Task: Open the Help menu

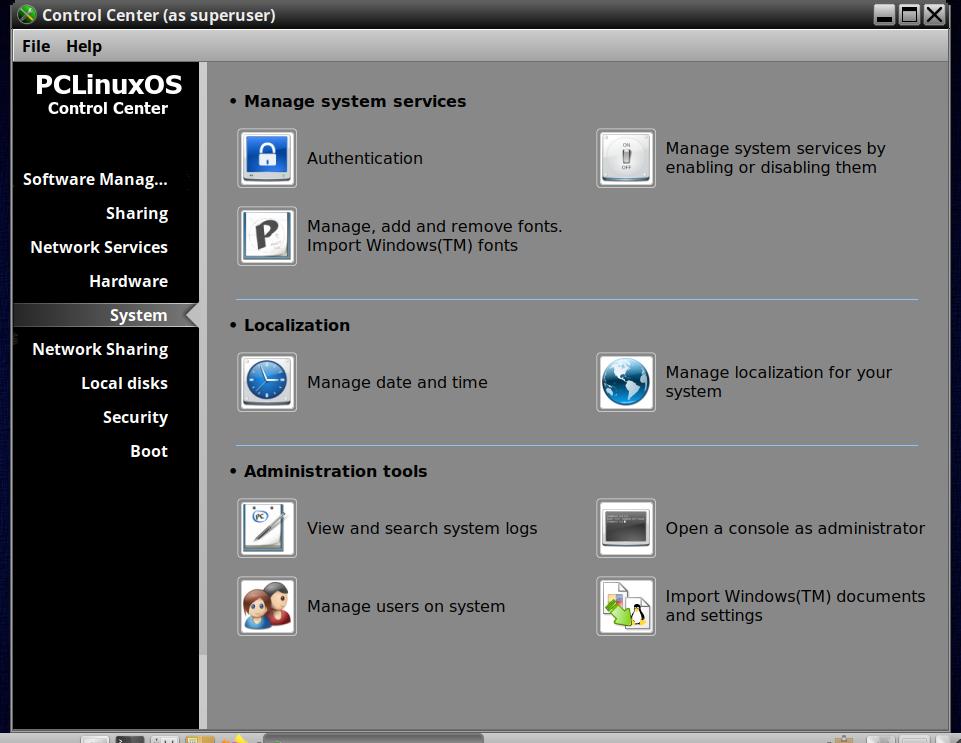Action: click(x=84, y=47)
